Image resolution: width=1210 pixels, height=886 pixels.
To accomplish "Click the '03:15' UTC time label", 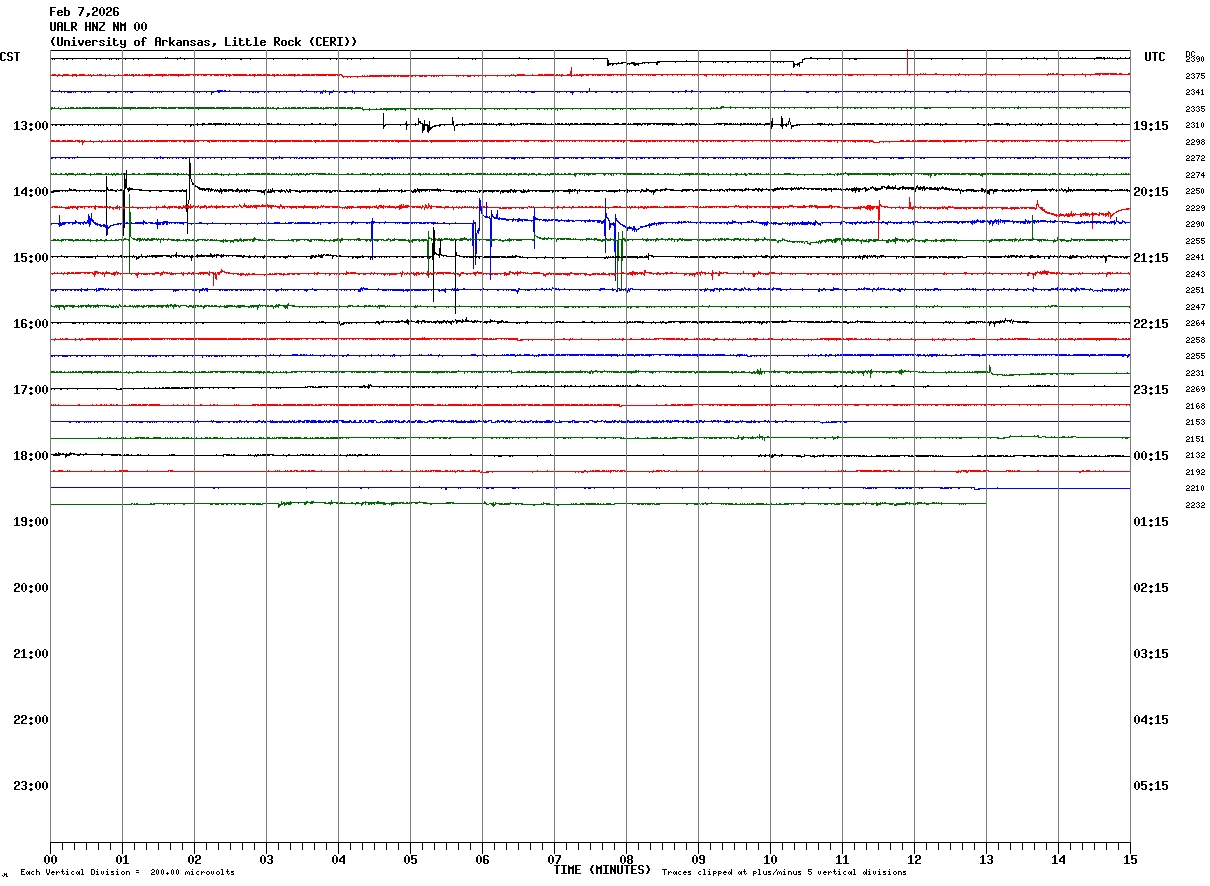I will click(x=1151, y=654).
